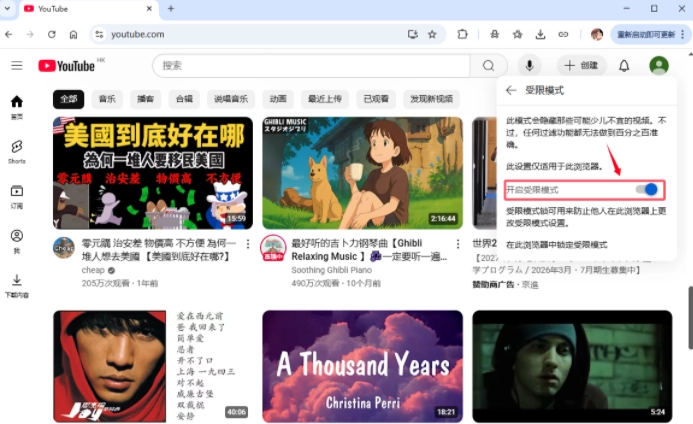Image resolution: width=693 pixels, height=424 pixels.
Task: Click the YouTube logo
Action: 67,66
